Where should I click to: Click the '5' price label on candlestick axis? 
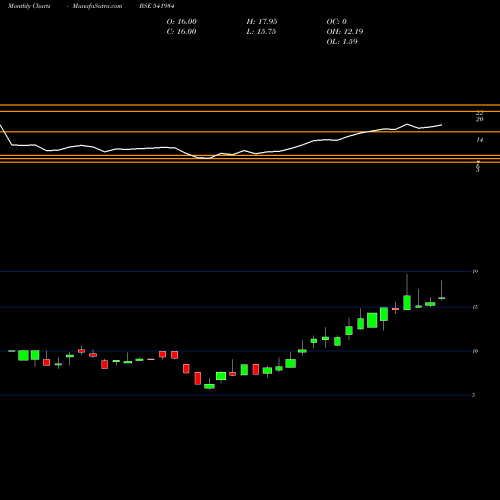(x=474, y=395)
